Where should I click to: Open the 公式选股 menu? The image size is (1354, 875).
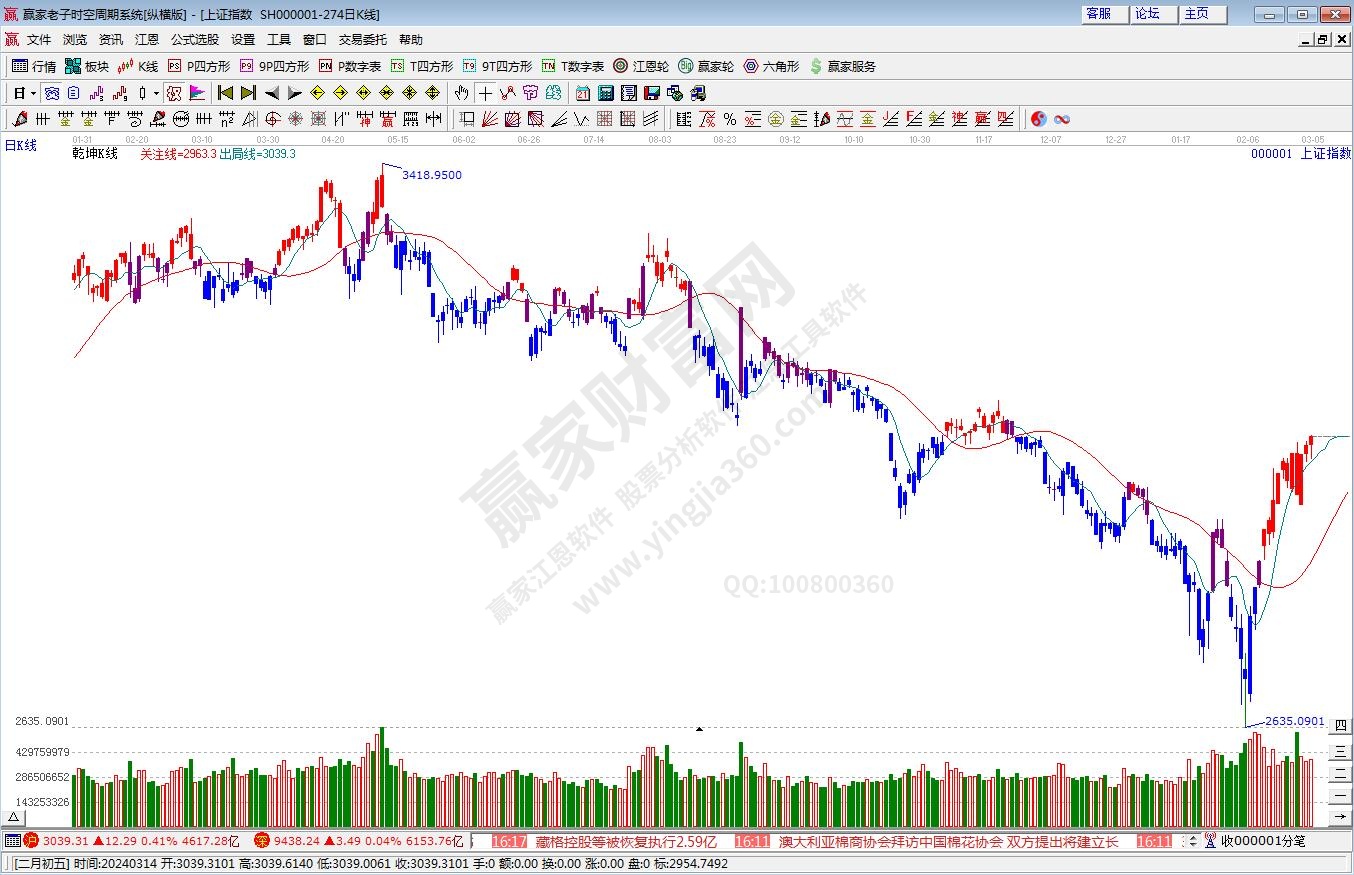point(194,40)
